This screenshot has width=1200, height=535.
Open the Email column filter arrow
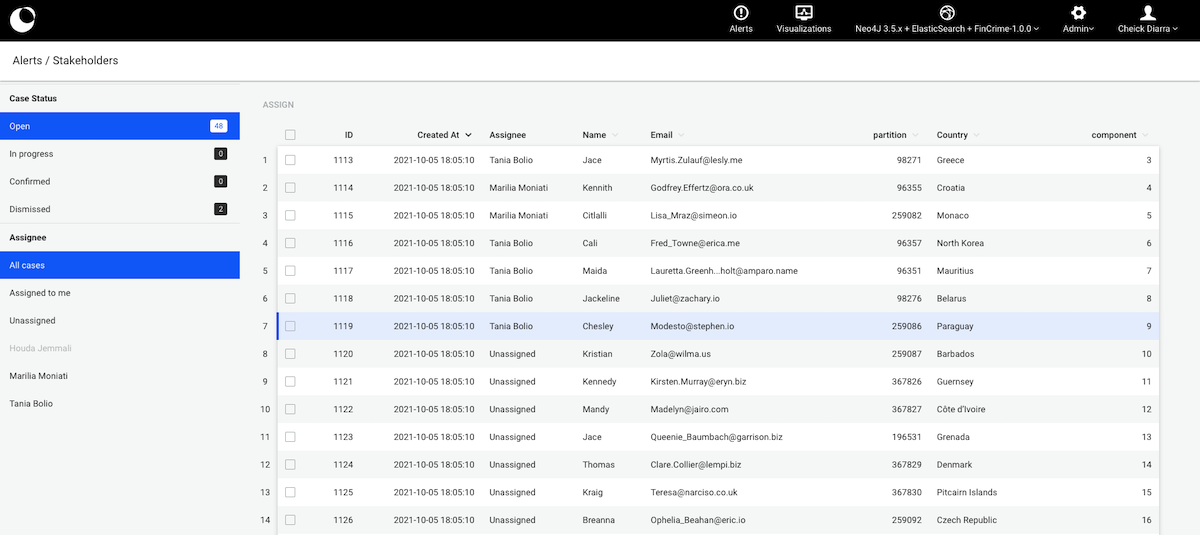tap(681, 135)
